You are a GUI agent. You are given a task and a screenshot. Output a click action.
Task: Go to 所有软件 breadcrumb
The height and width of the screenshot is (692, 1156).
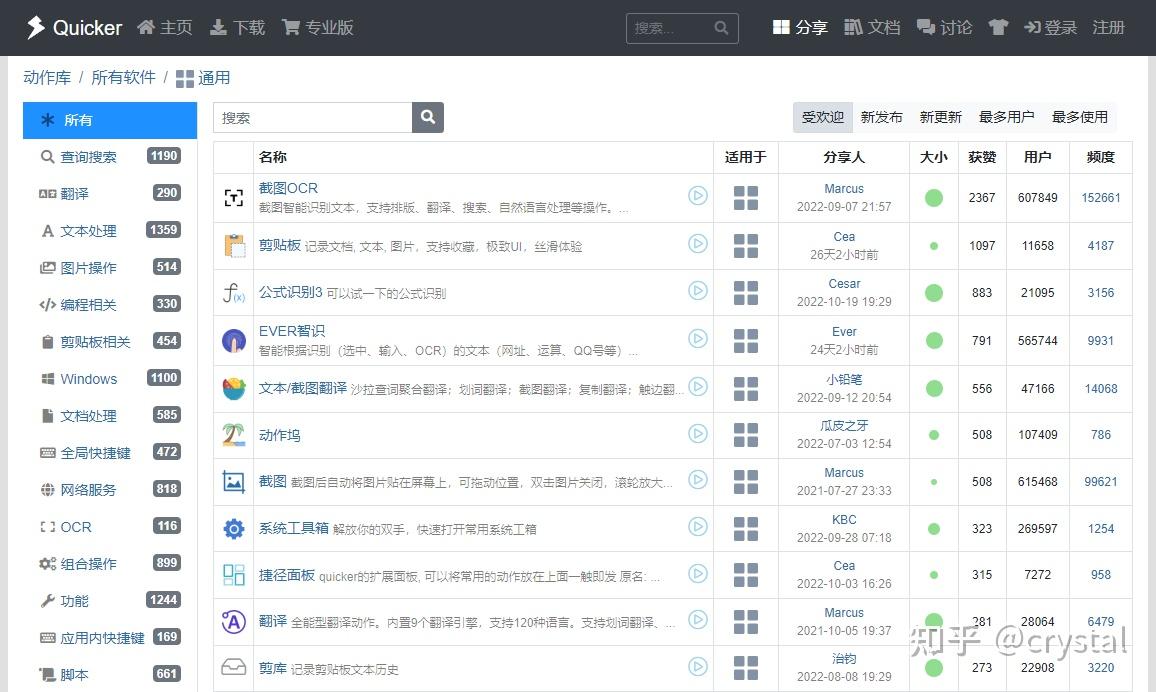123,77
